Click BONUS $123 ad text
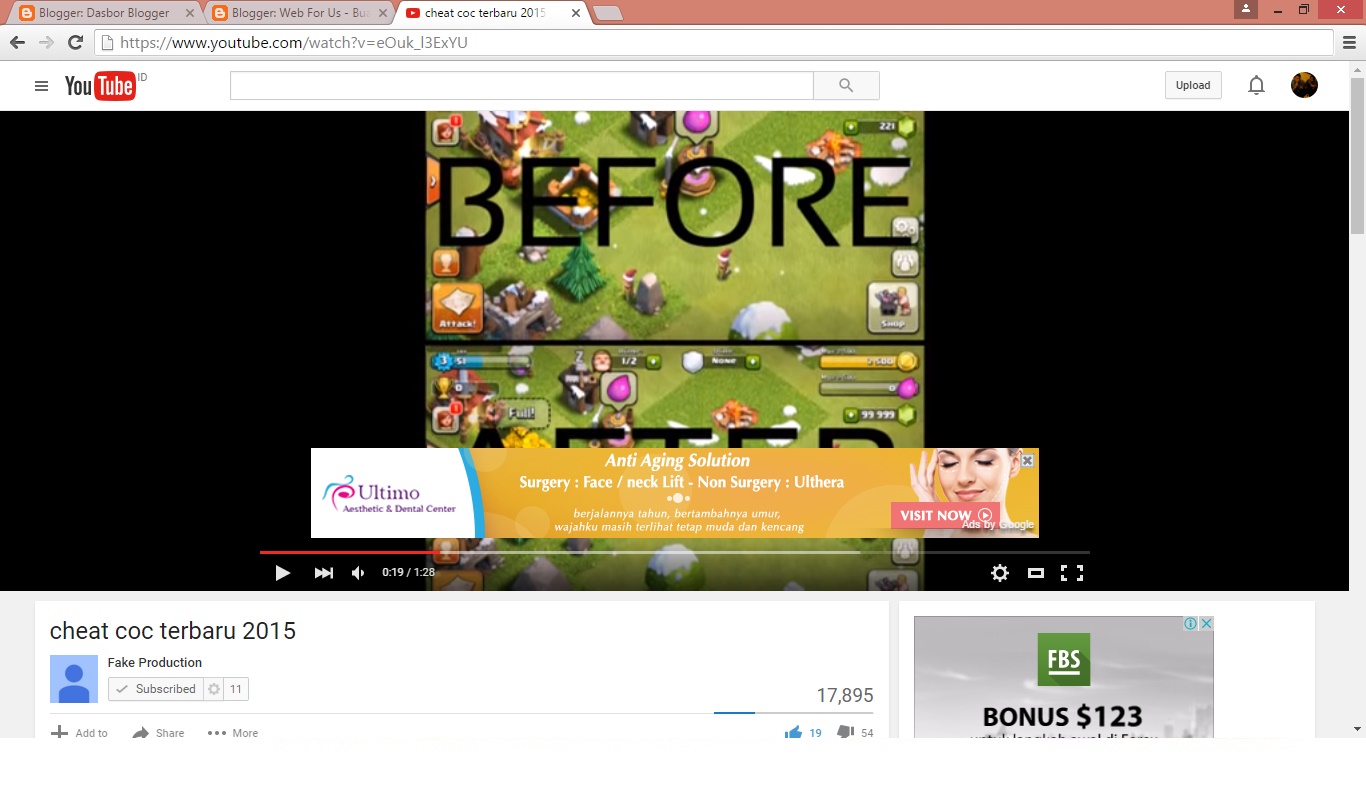Viewport: 1366px width, 804px height. [x=1062, y=716]
